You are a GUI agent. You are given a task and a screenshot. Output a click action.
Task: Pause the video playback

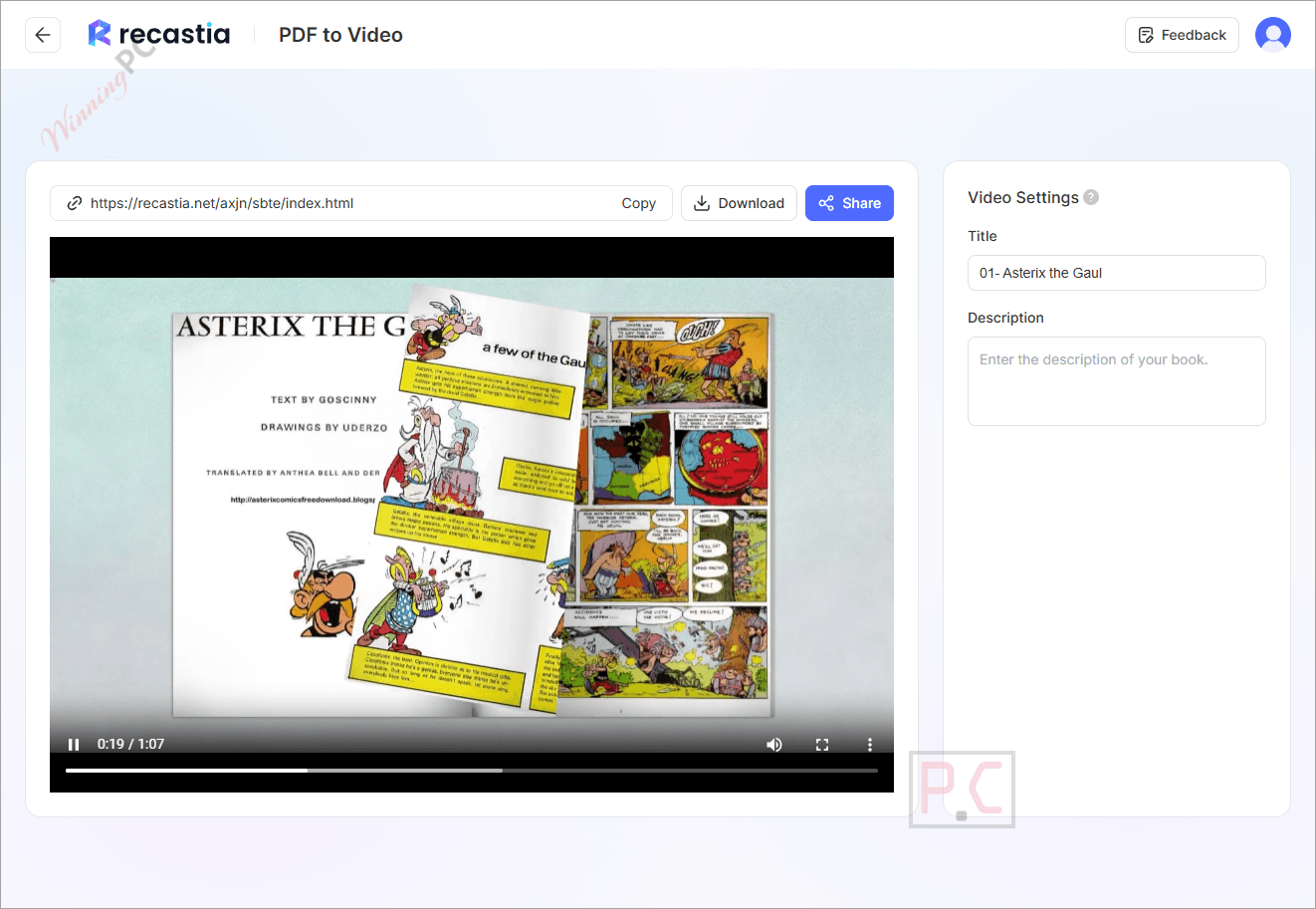(x=74, y=745)
